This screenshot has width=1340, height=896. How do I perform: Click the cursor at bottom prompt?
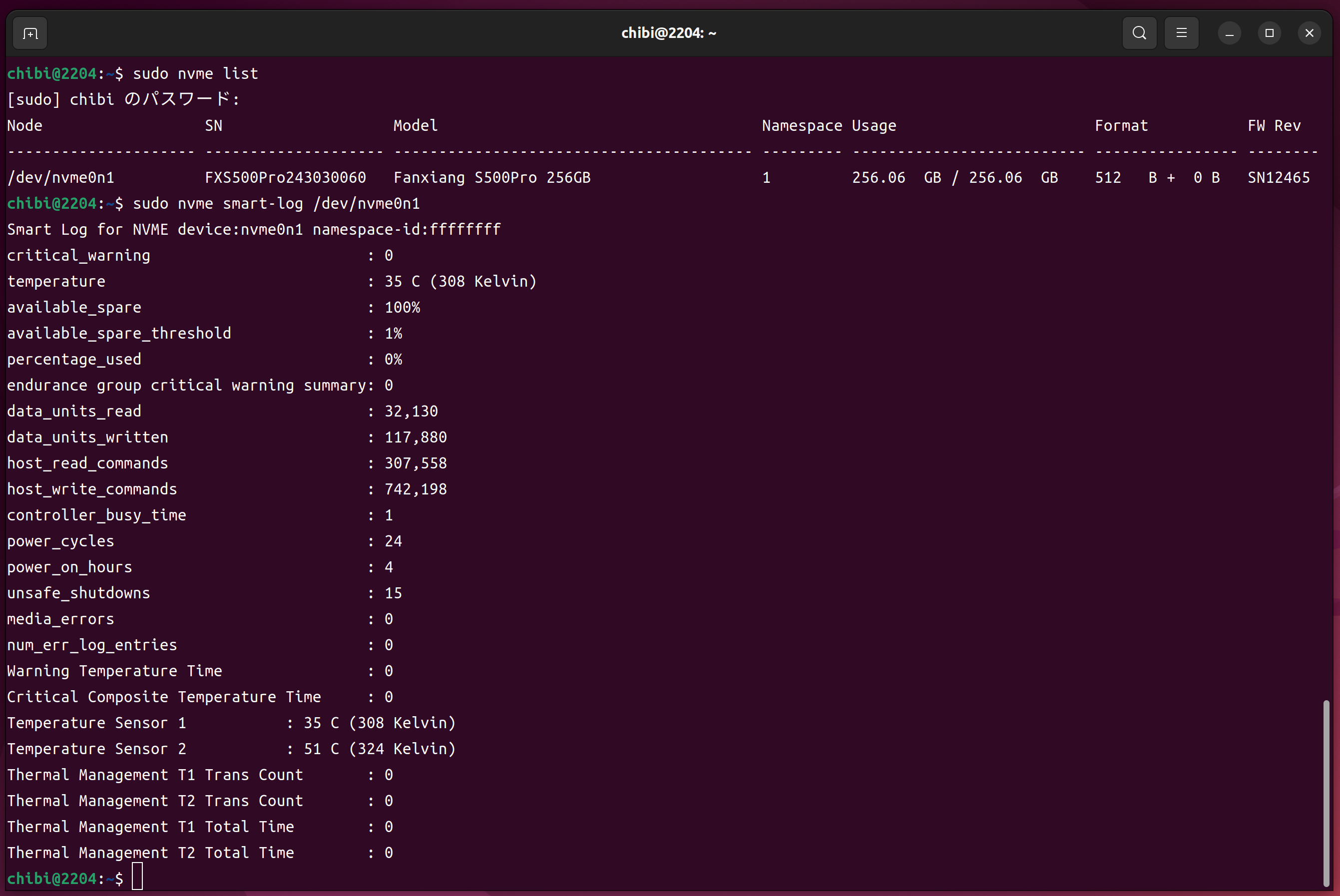click(137, 877)
